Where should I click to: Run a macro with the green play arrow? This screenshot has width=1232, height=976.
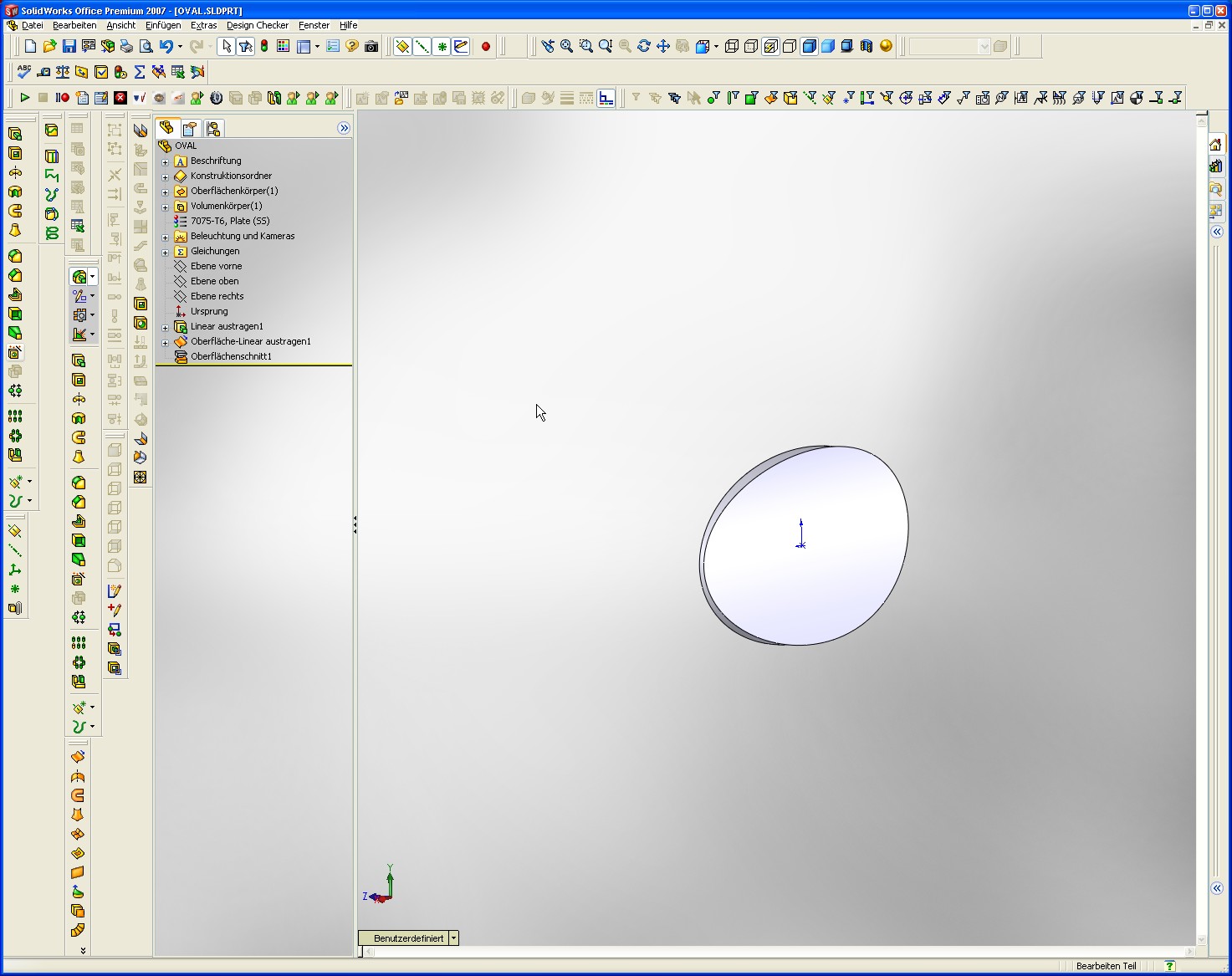(24, 98)
